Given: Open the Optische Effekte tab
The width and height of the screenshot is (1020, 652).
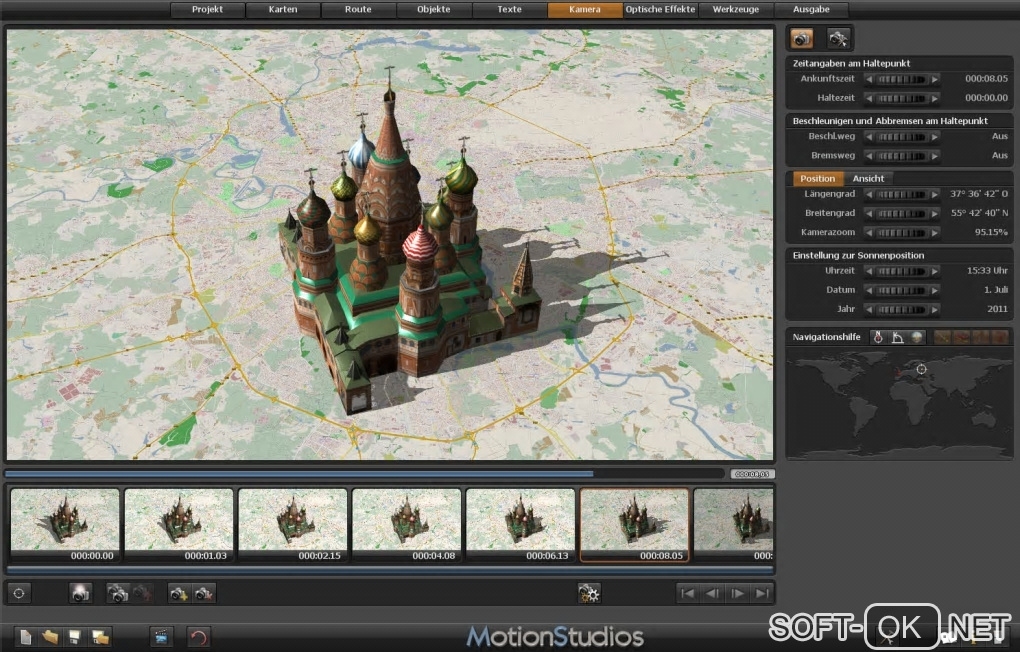Looking at the screenshot, I should point(660,10).
